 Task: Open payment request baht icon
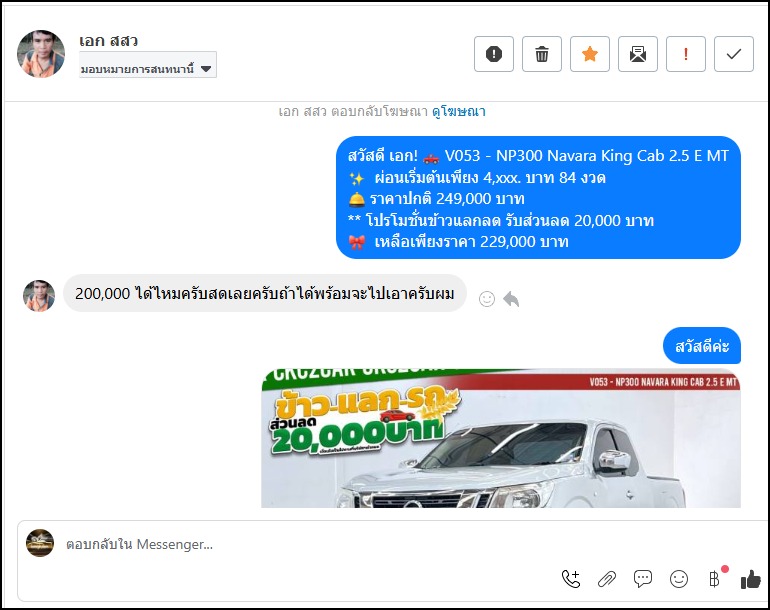[x=715, y=579]
